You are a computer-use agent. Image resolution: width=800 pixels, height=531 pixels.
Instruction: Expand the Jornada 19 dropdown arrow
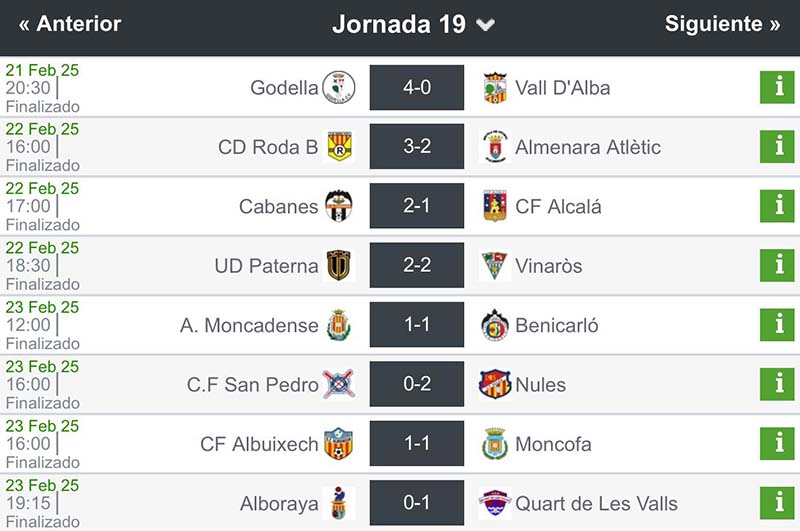(x=486, y=25)
